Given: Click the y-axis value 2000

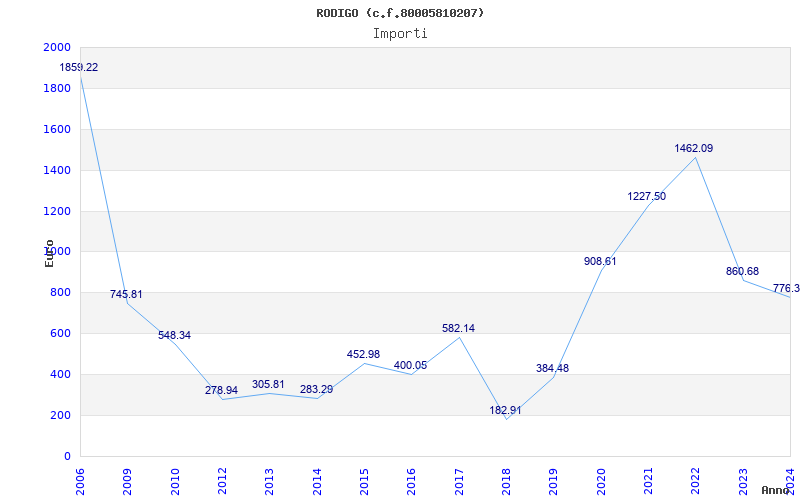Looking at the screenshot, I should 57,47.
